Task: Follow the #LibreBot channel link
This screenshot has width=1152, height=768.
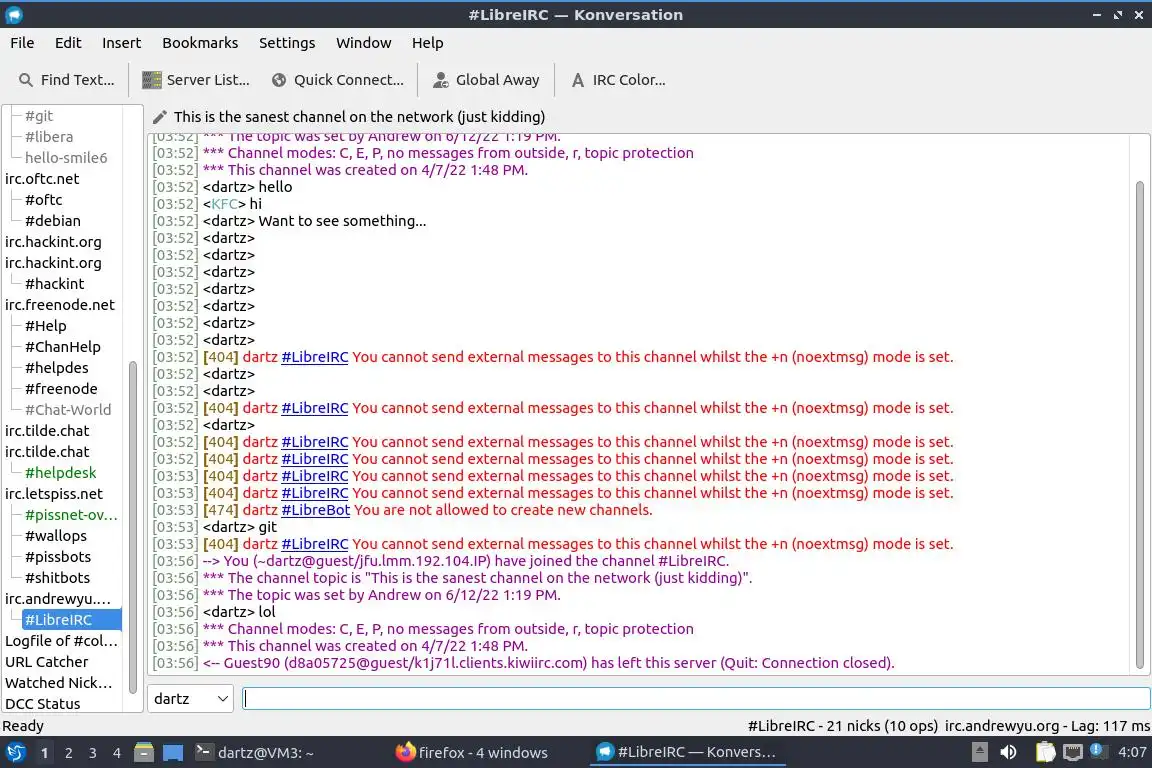Action: tap(316, 510)
